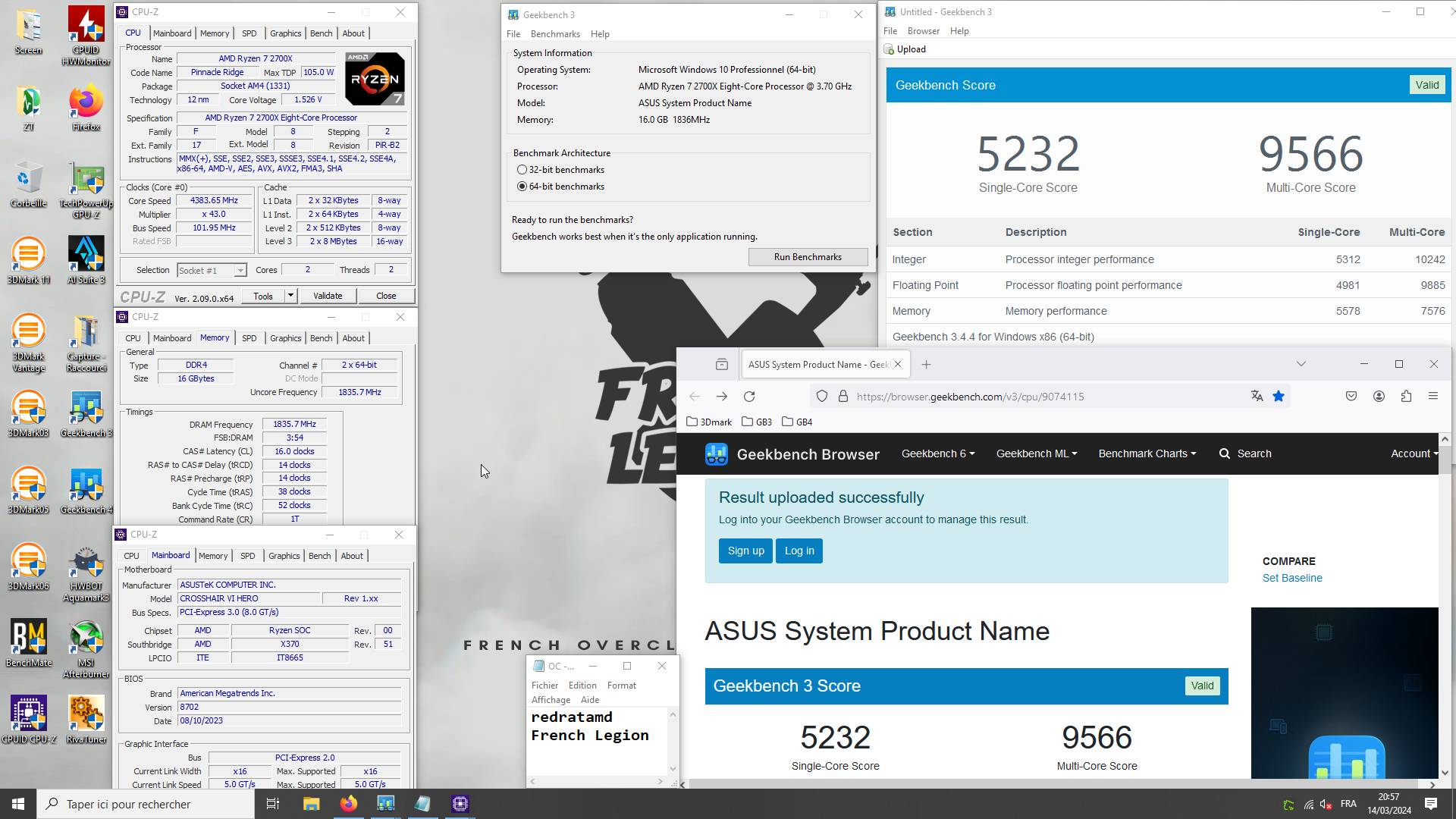Switch to Mainboard tab in top CPU-Z

point(172,33)
